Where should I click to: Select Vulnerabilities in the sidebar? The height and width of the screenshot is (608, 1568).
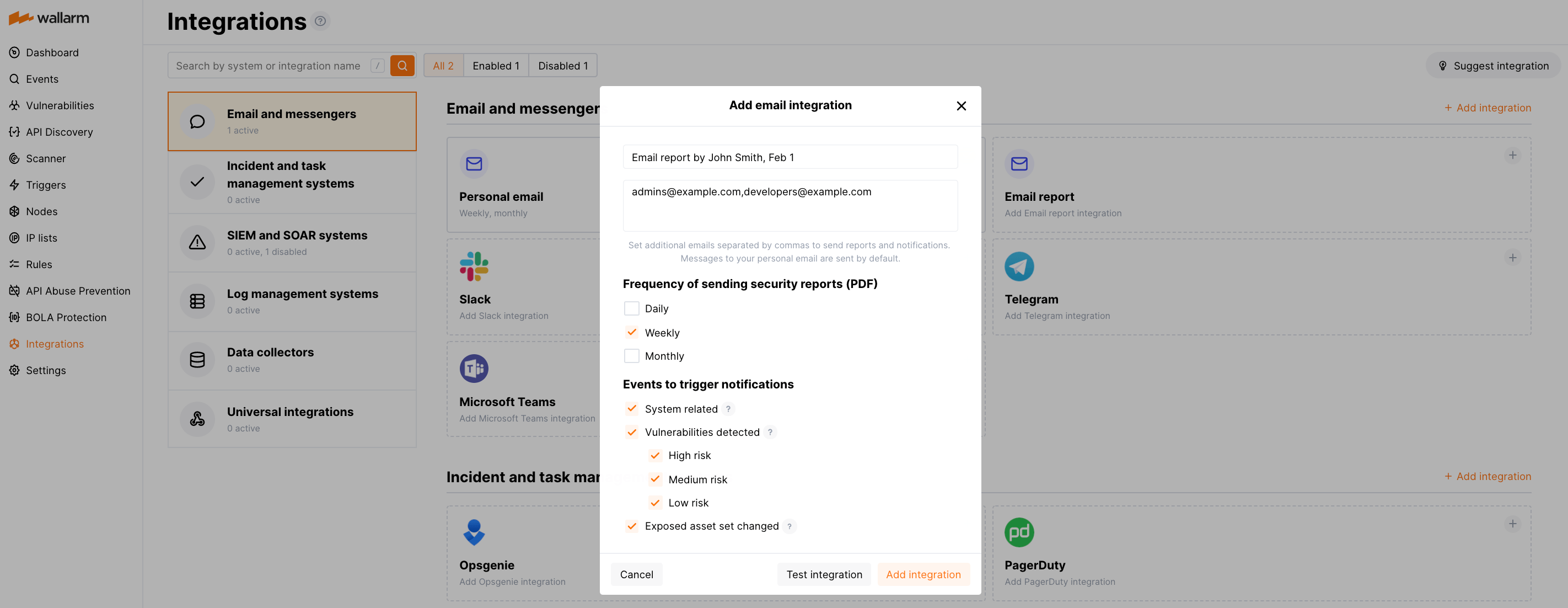(x=60, y=105)
